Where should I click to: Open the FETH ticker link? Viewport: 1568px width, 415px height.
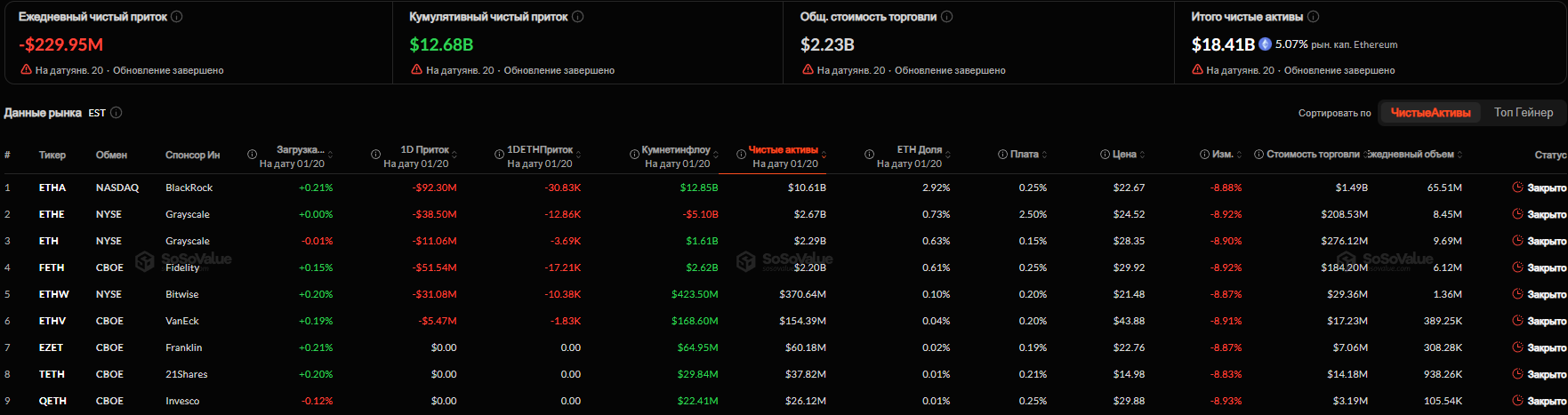[x=52, y=267]
